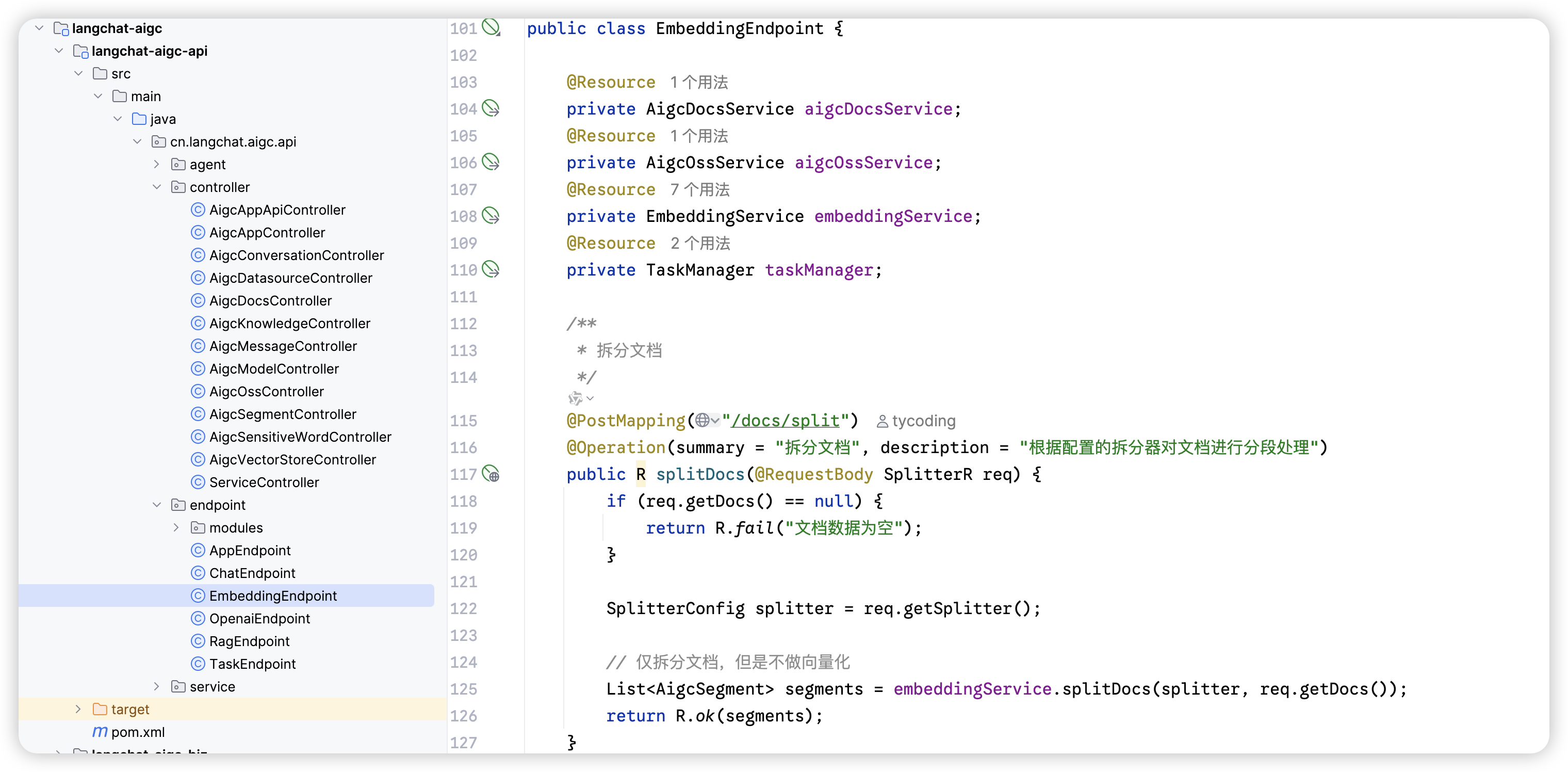Expand the modules folder

click(176, 527)
